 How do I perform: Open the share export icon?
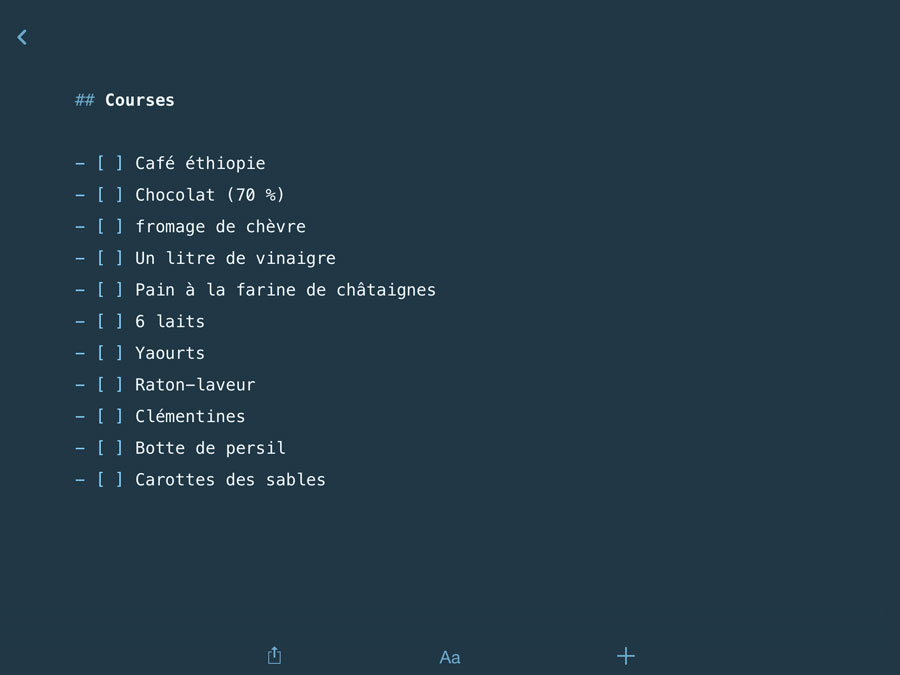pos(274,655)
